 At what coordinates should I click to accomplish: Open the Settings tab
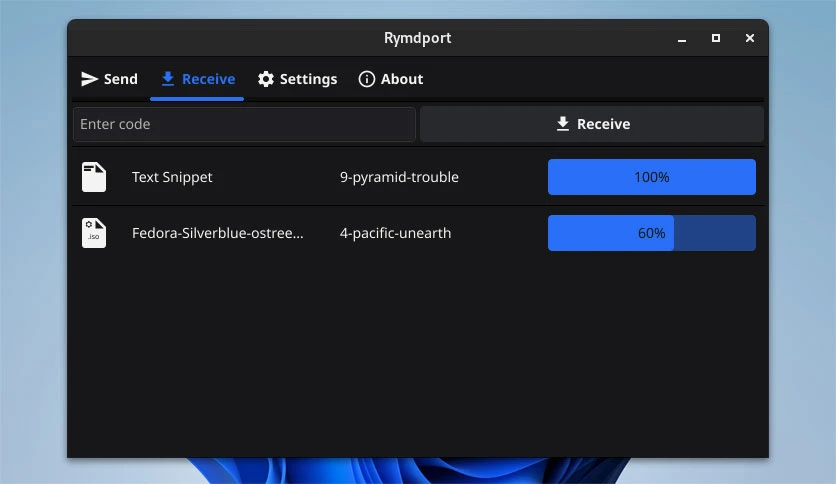[x=297, y=79]
